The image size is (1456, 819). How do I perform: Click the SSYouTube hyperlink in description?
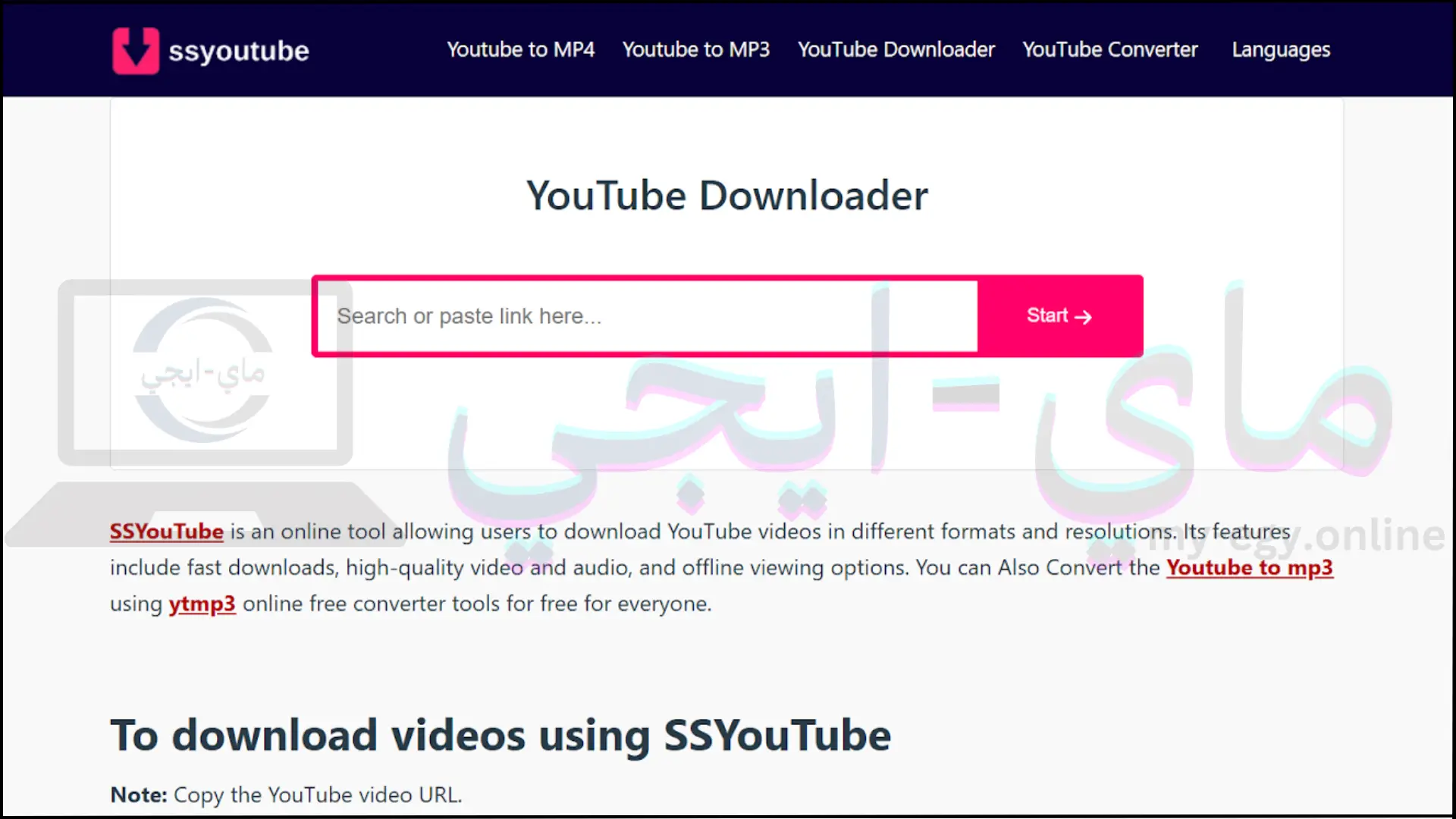tap(167, 530)
